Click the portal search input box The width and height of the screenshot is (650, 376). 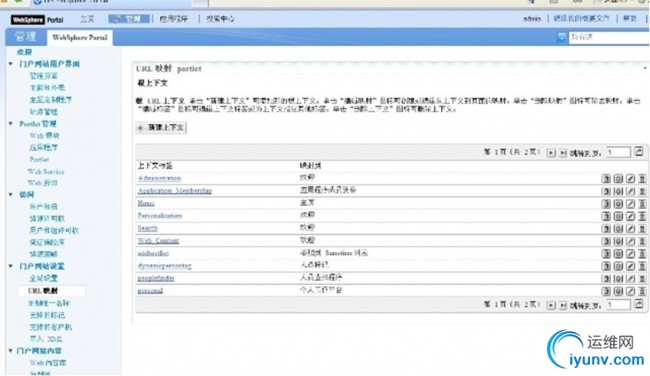(609, 38)
